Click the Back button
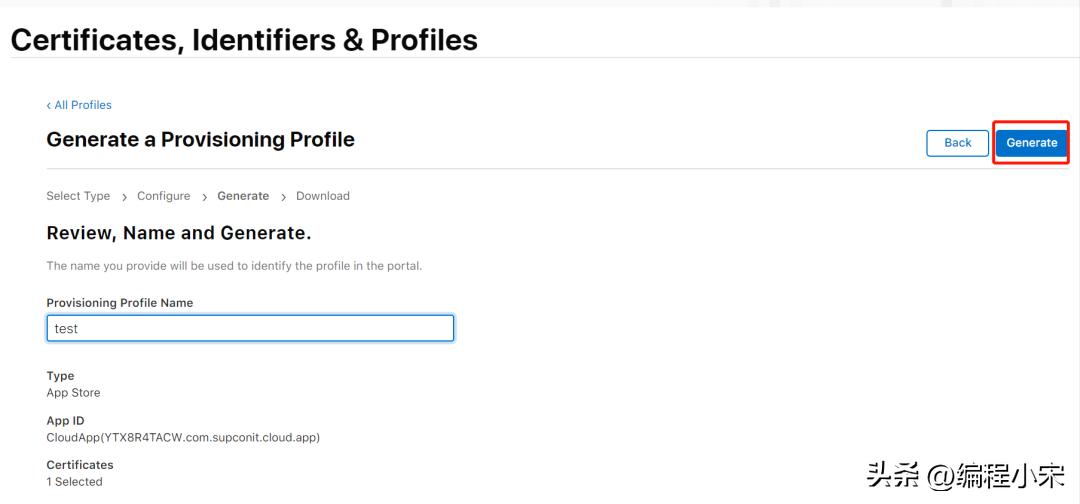1080x504 pixels. 957,143
